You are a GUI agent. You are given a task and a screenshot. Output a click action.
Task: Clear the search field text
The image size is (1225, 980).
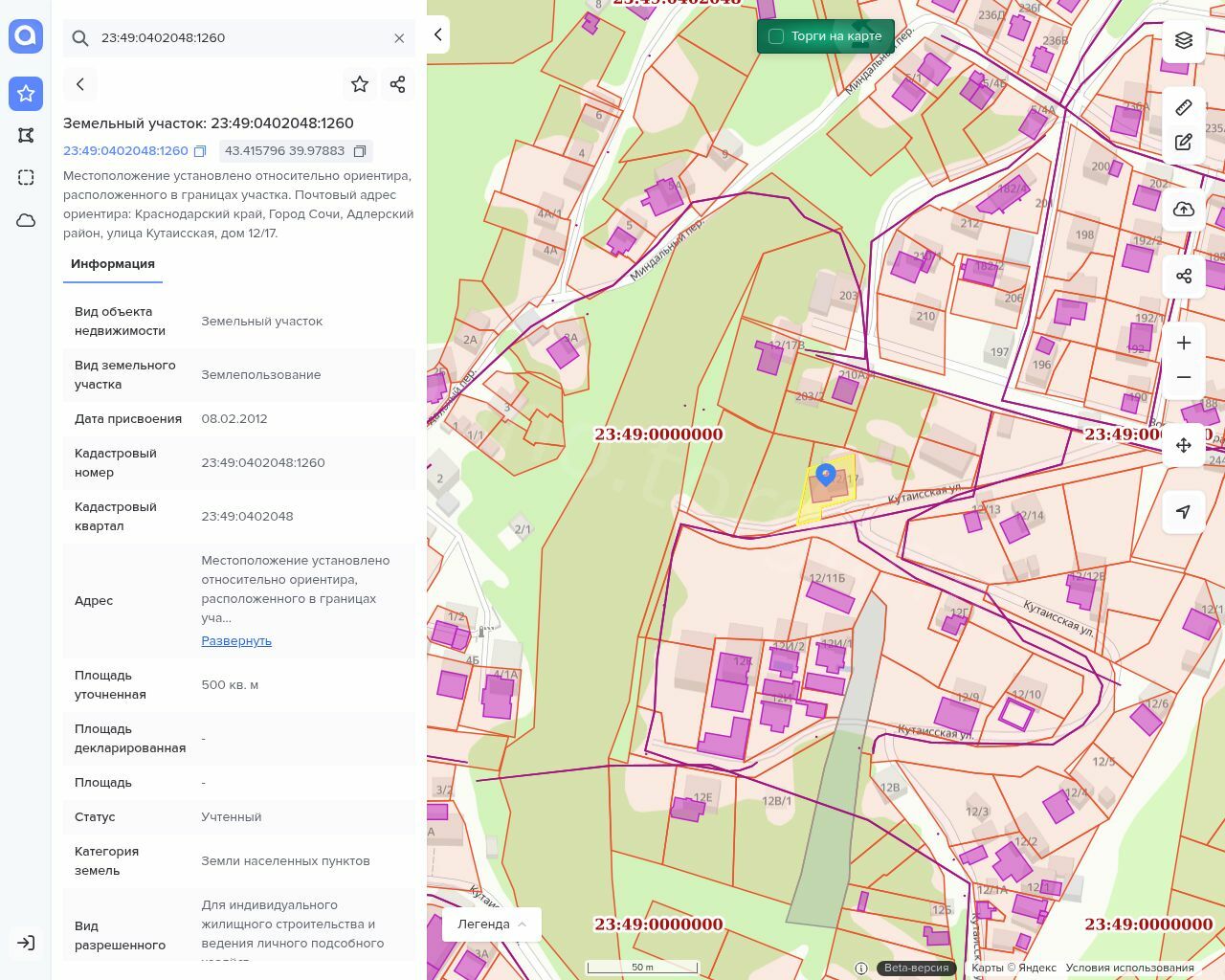[399, 38]
